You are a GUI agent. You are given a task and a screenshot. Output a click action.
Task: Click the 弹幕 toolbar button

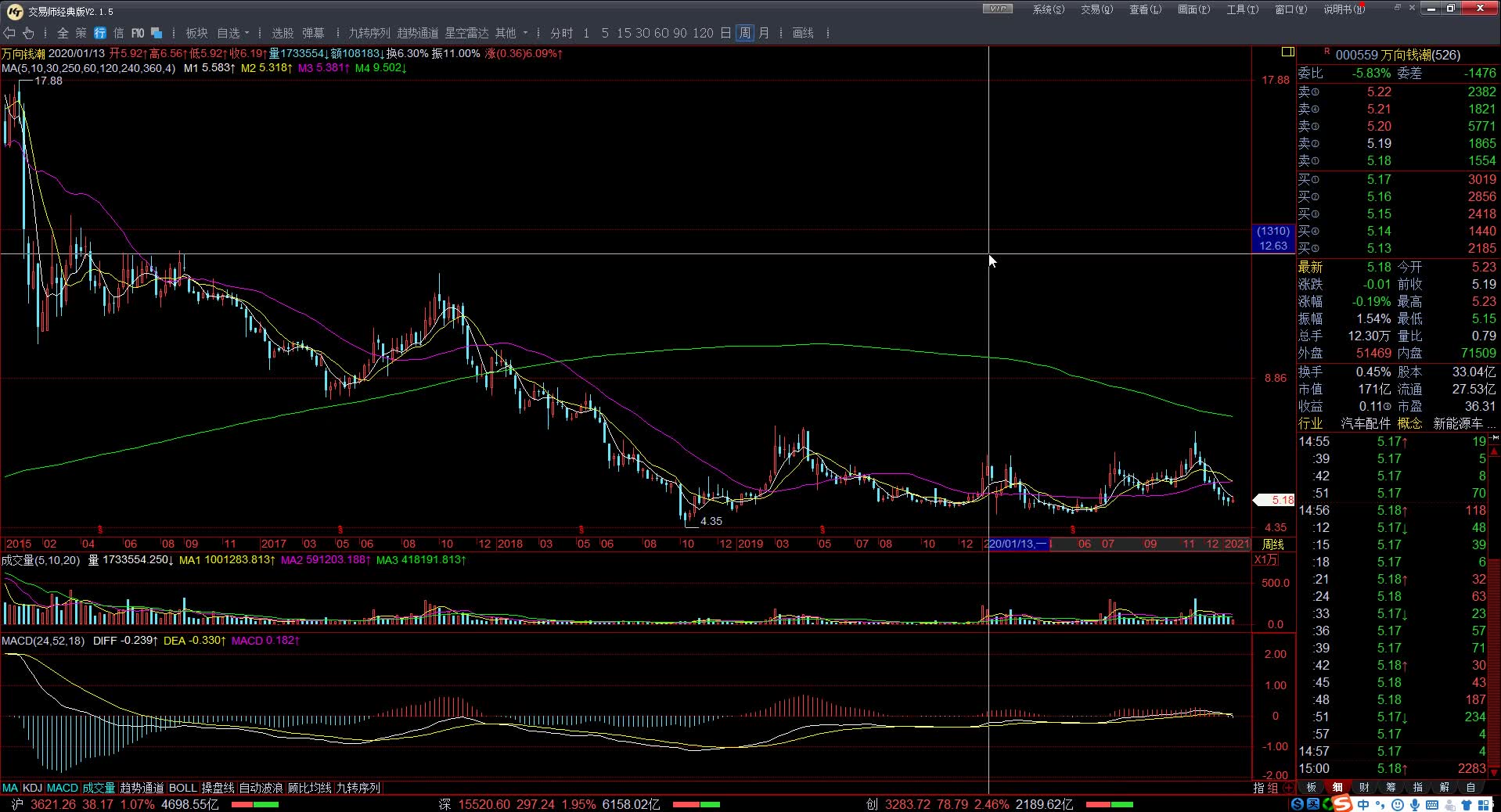point(313,33)
